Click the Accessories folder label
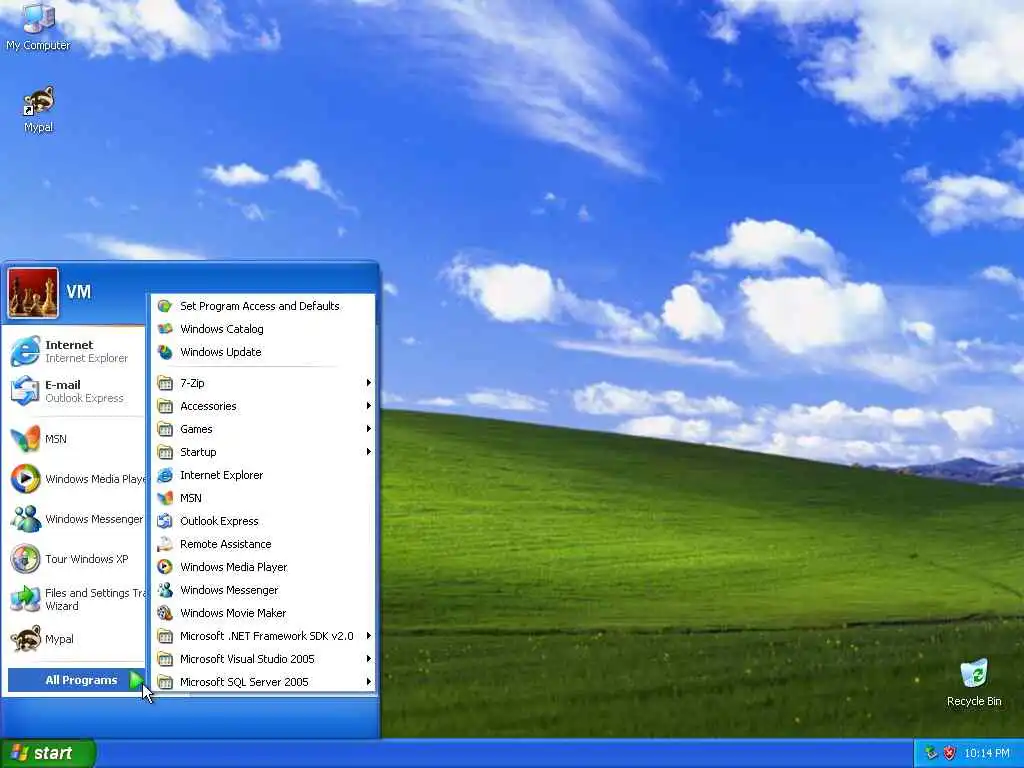The width and height of the screenshot is (1024, 768). point(208,406)
